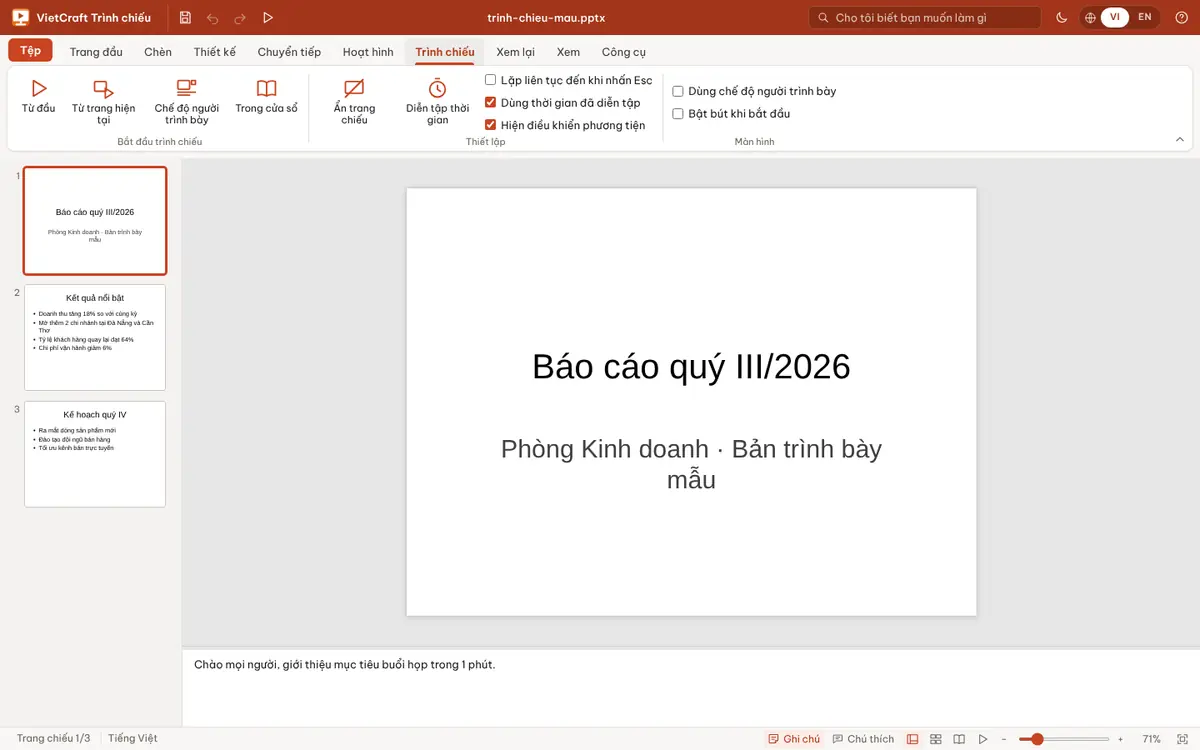Start Diễn tập thời gian rehearsal

click(x=438, y=102)
